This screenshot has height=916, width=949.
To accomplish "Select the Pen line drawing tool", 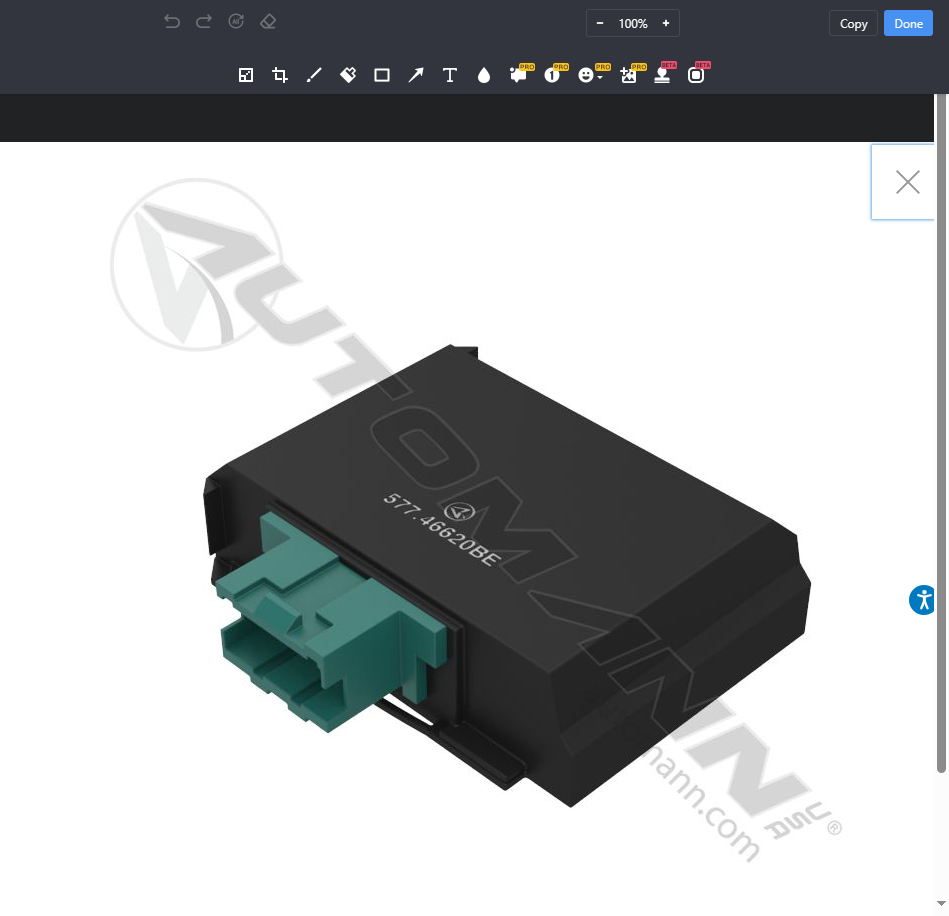I will click(x=314, y=75).
